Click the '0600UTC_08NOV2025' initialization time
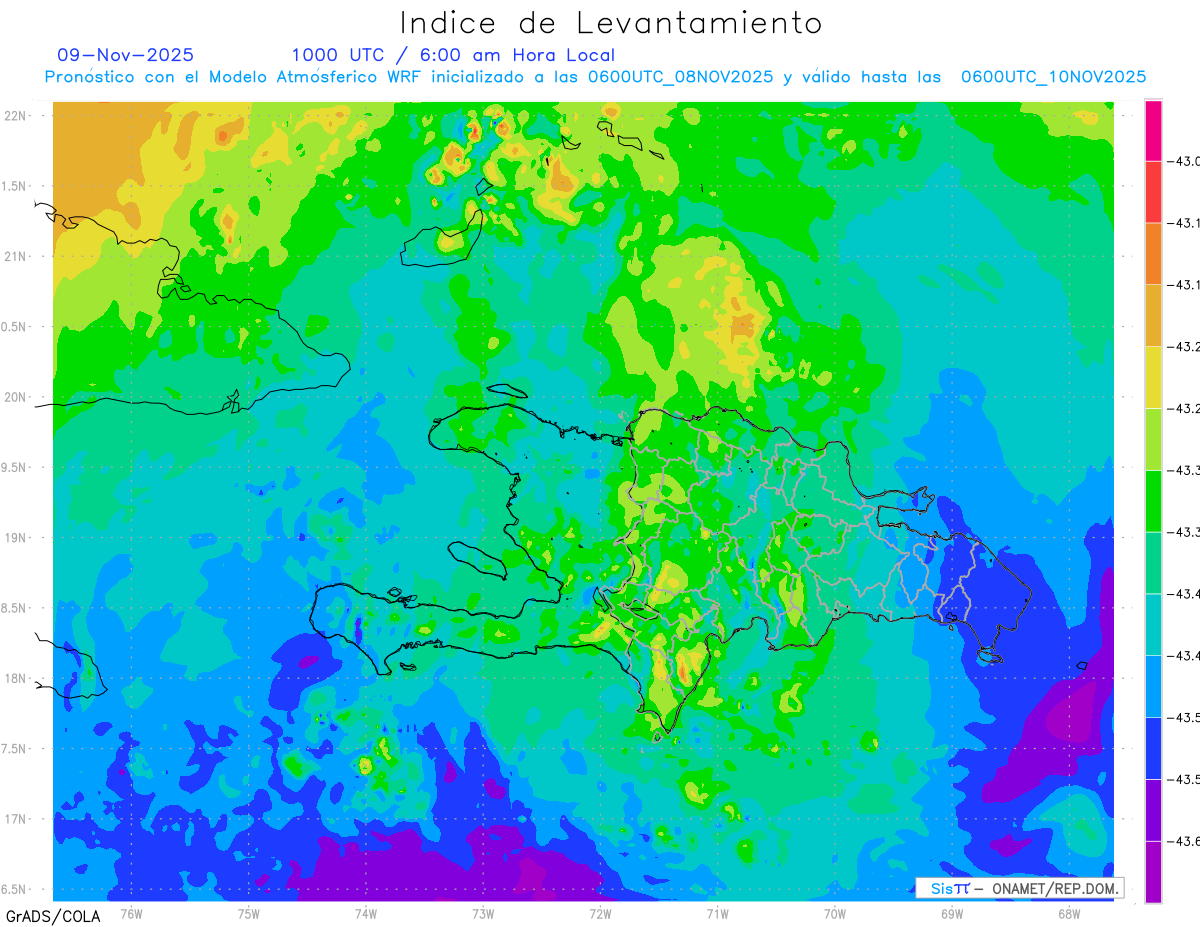This screenshot has height=927, width=1200. pos(680,77)
